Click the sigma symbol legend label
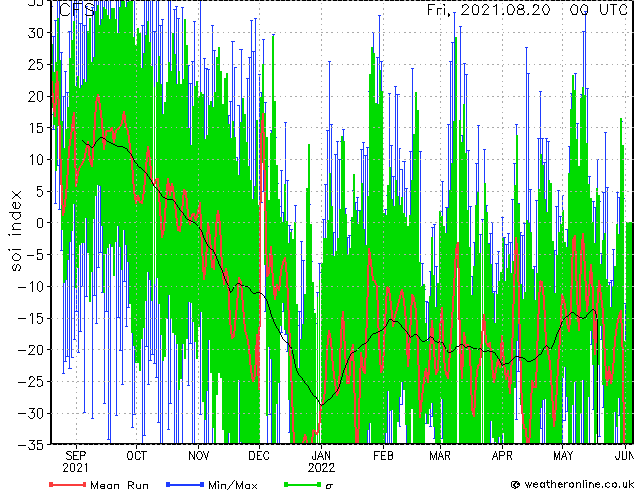This screenshot has height=490, width=634. pos(329,486)
